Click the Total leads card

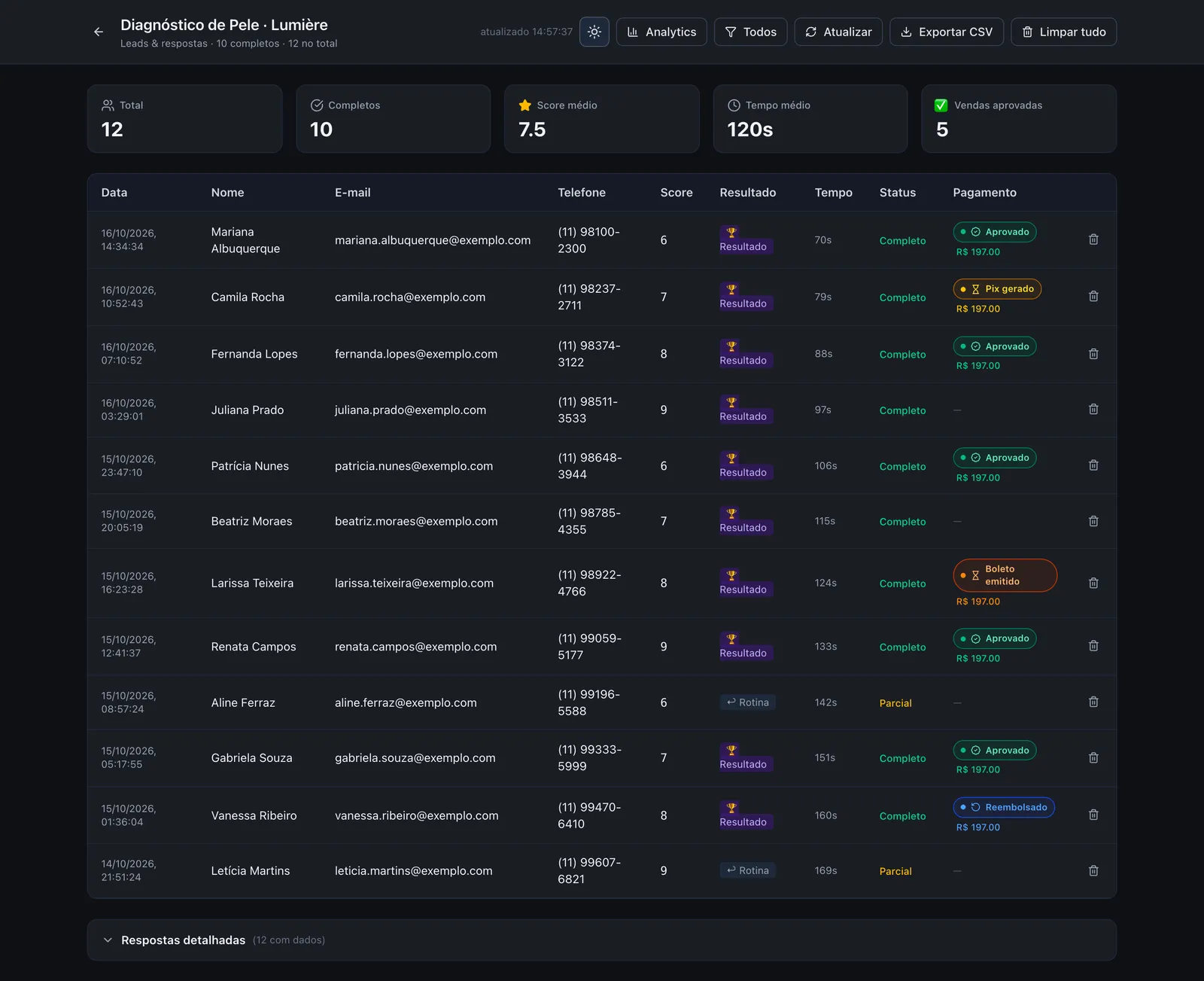[185, 119]
